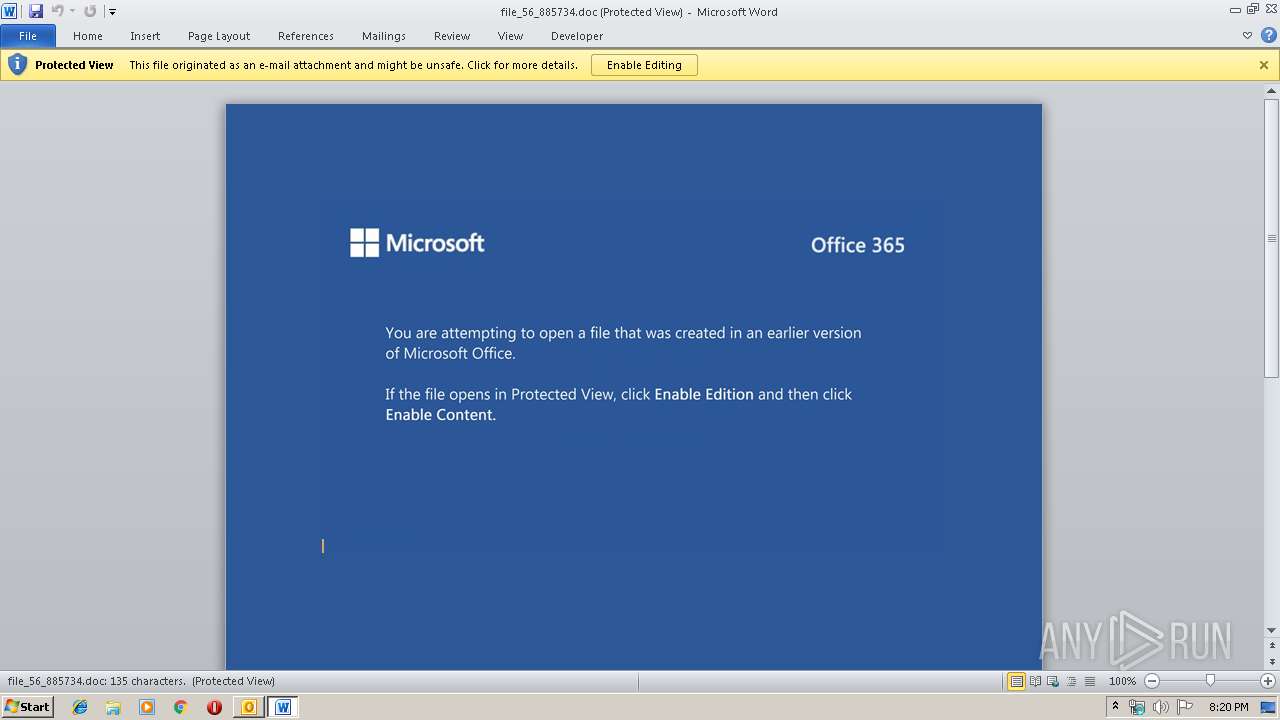Restore down the Word window
The height and width of the screenshot is (720, 1280).
(1252, 9)
